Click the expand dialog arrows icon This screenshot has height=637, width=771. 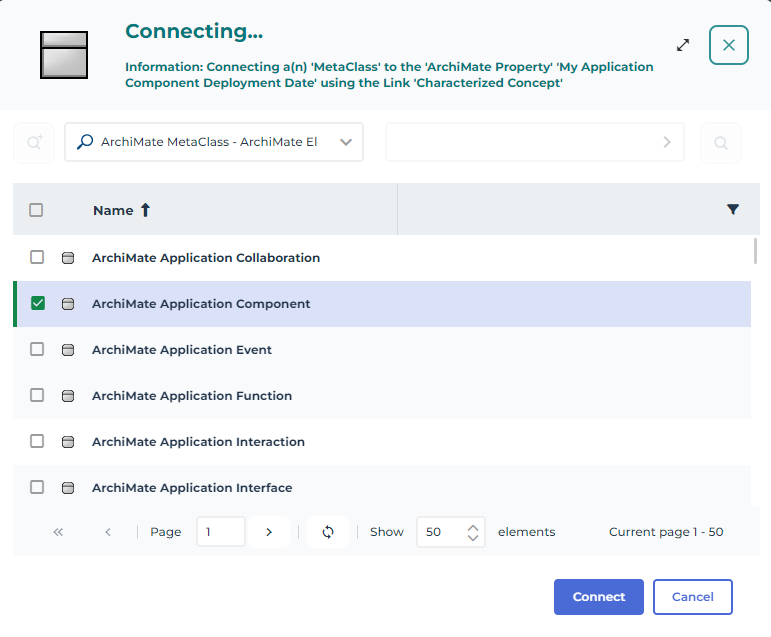pos(683,45)
